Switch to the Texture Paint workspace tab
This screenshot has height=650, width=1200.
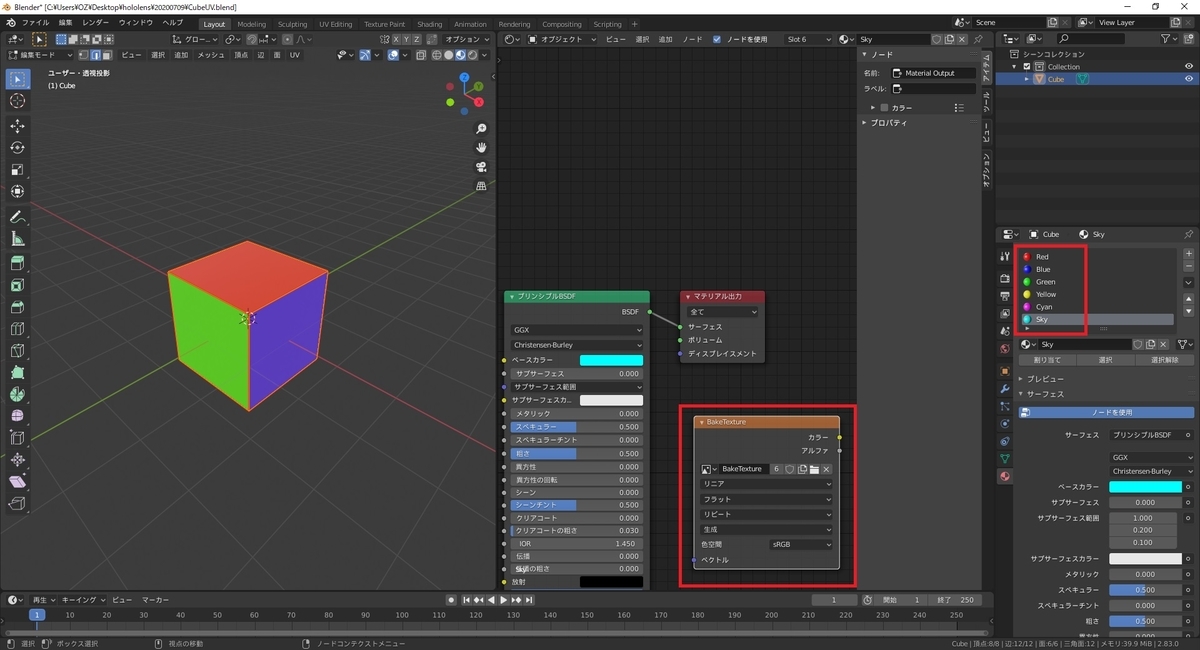(x=384, y=24)
